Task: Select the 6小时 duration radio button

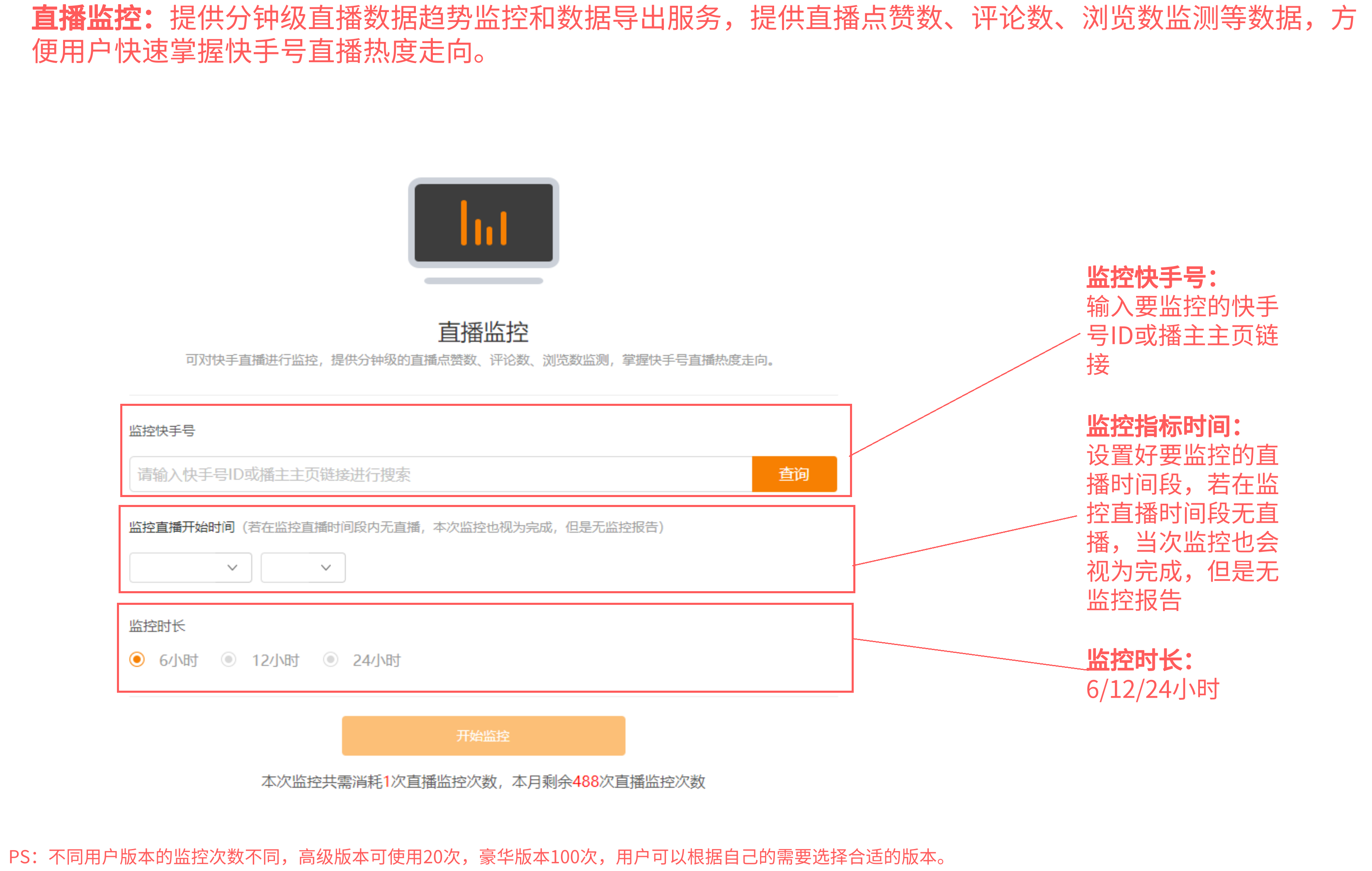Action: (137, 660)
